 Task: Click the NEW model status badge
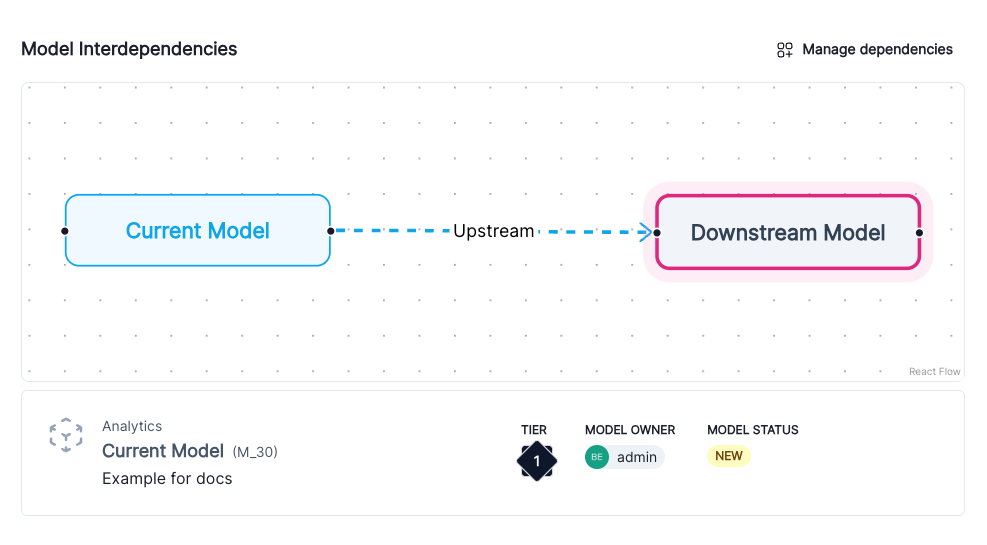coord(728,456)
